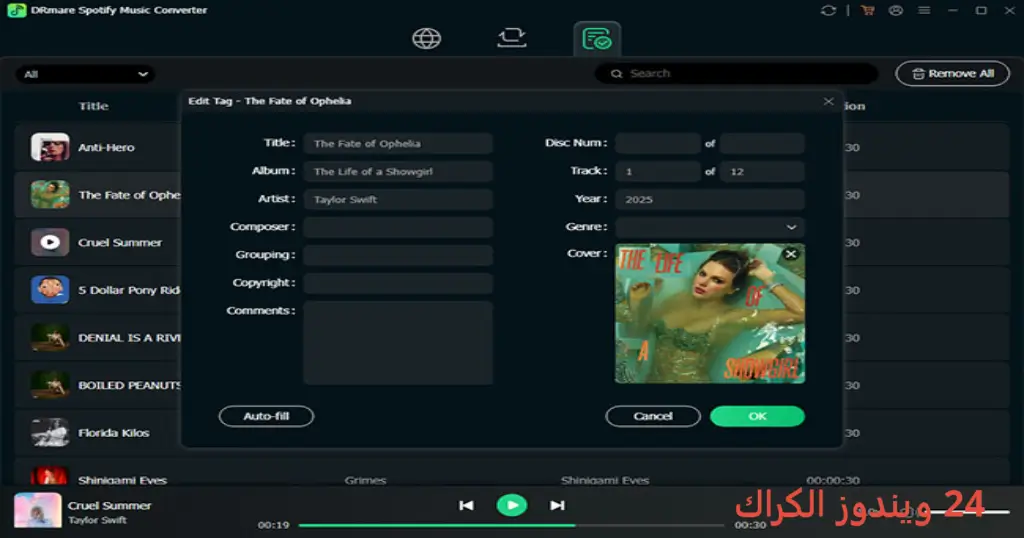Edit the Title field
The image size is (1024, 538).
[x=398, y=144]
